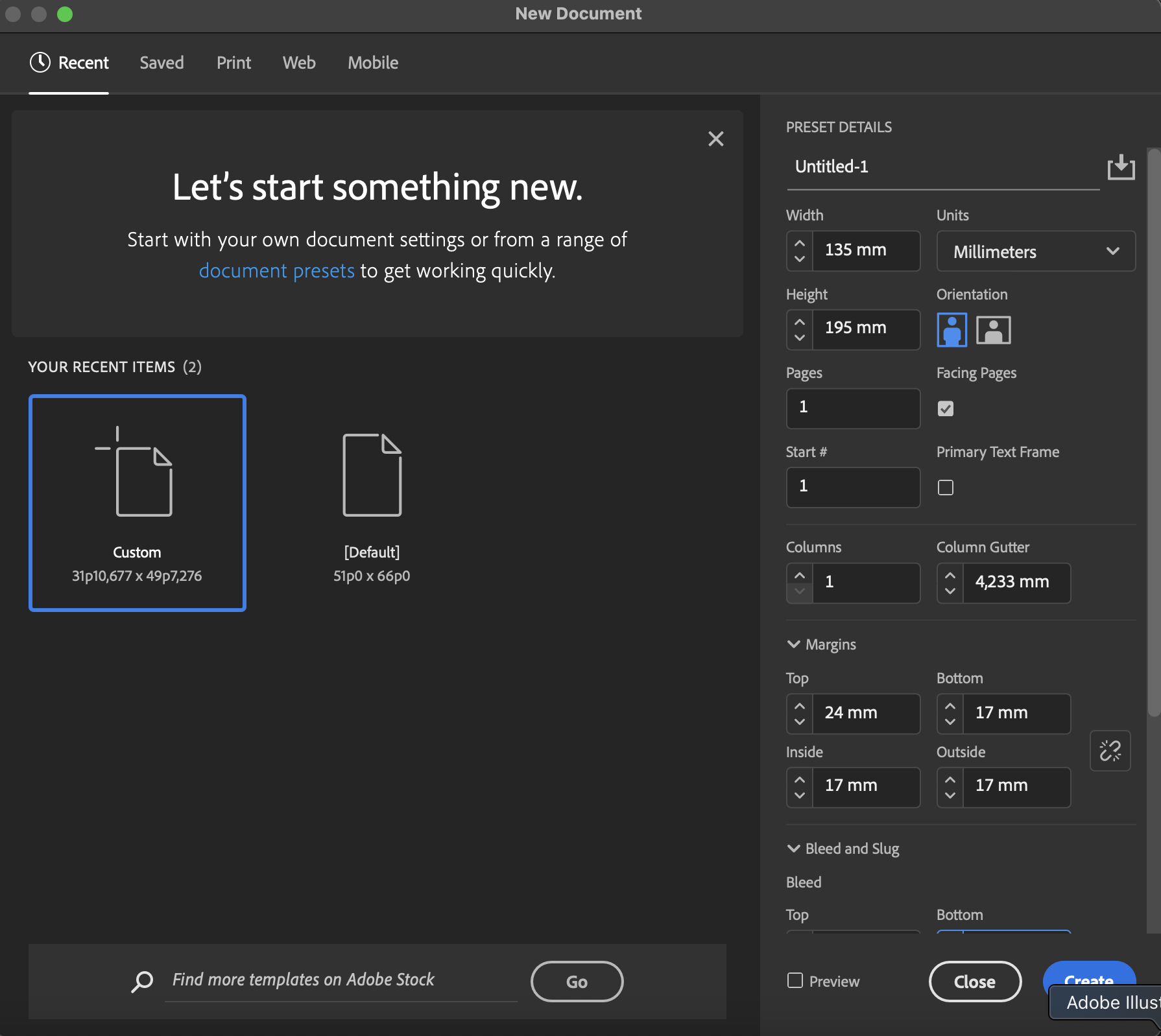Enable the Primary Text Frame checkbox
Viewport: 1161px width, 1036px height.
(x=946, y=488)
